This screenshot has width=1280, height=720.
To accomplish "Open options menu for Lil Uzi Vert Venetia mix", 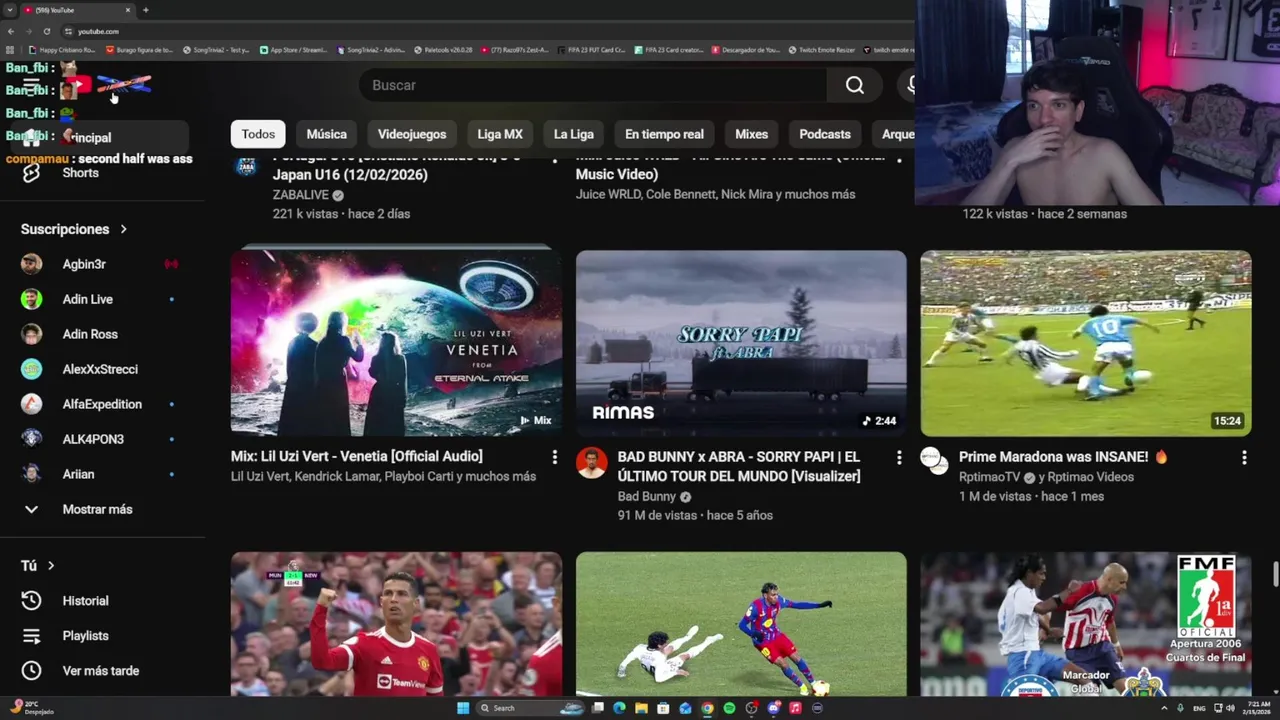I will [x=554, y=457].
